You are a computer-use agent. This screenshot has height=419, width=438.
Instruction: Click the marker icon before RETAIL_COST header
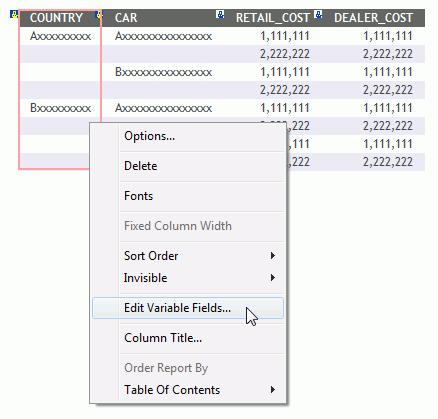[x=220, y=14]
